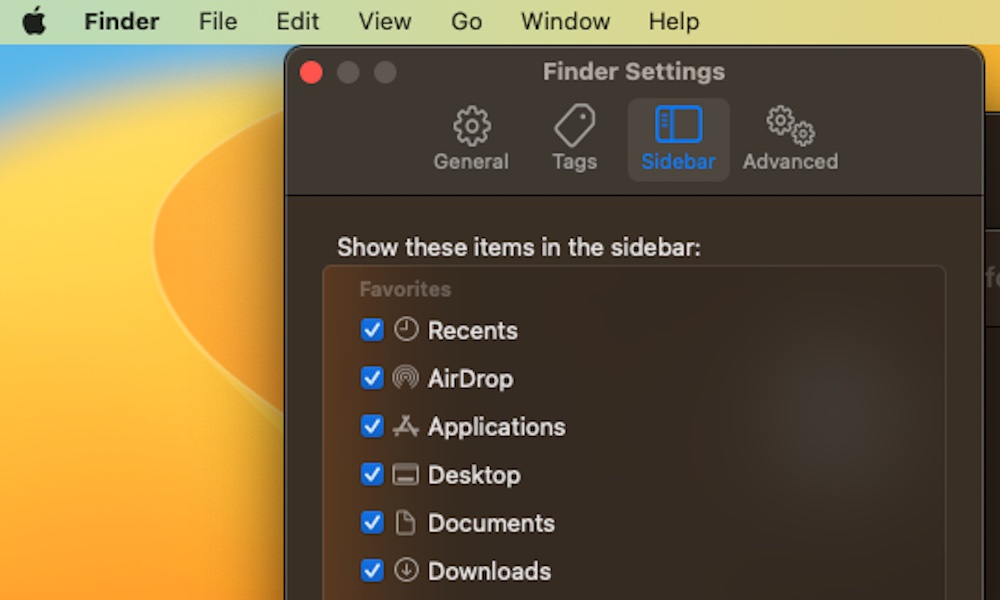Image resolution: width=1000 pixels, height=600 pixels.
Task: Uncheck the Desktop checkbox
Action: coord(372,474)
